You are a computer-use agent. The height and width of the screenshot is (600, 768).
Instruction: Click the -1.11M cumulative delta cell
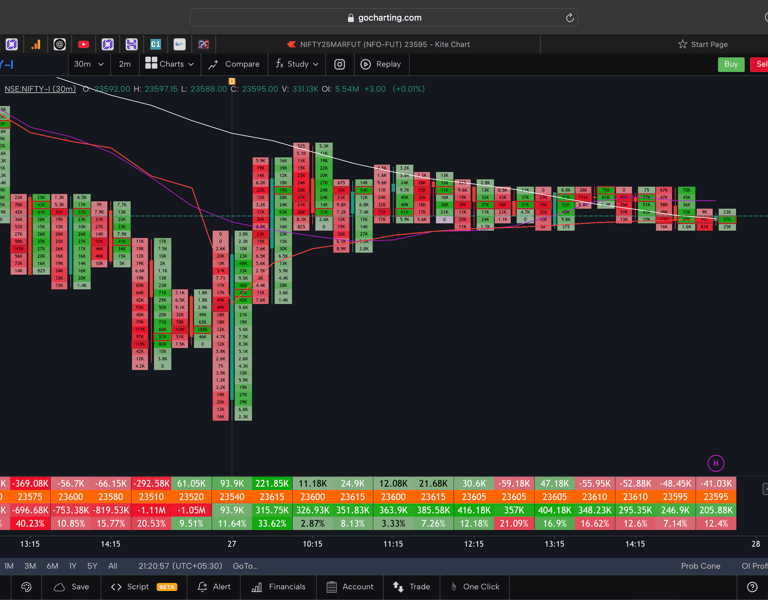coord(151,510)
